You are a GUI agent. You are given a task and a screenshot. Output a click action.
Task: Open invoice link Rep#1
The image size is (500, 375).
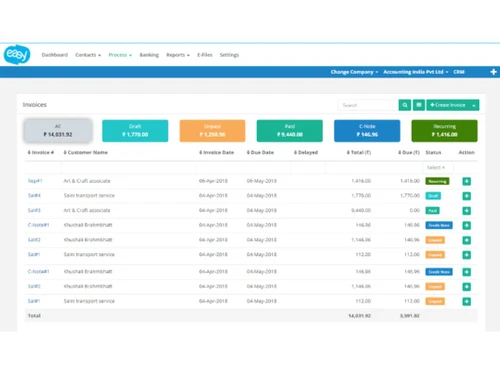coord(35,181)
